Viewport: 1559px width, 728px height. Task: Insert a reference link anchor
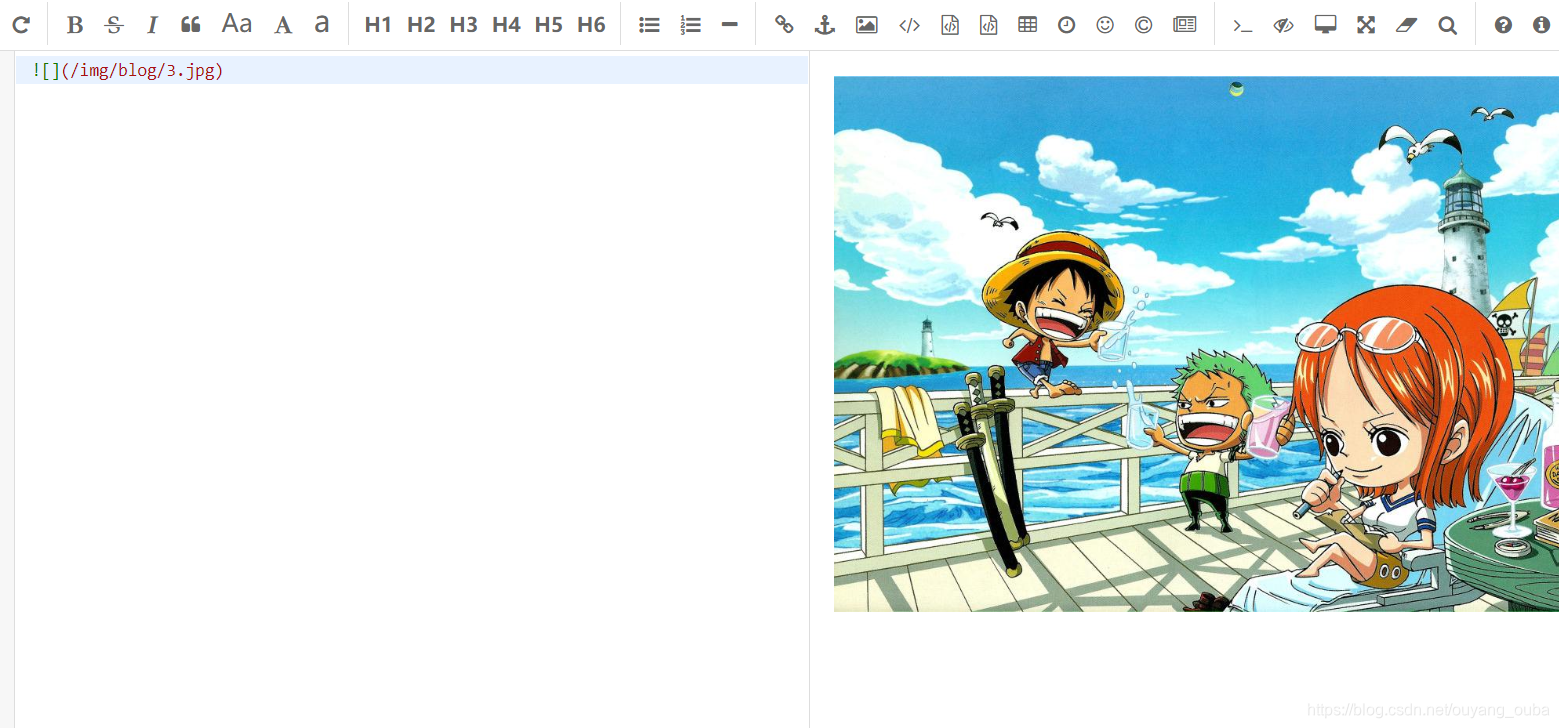pyautogui.click(x=825, y=25)
